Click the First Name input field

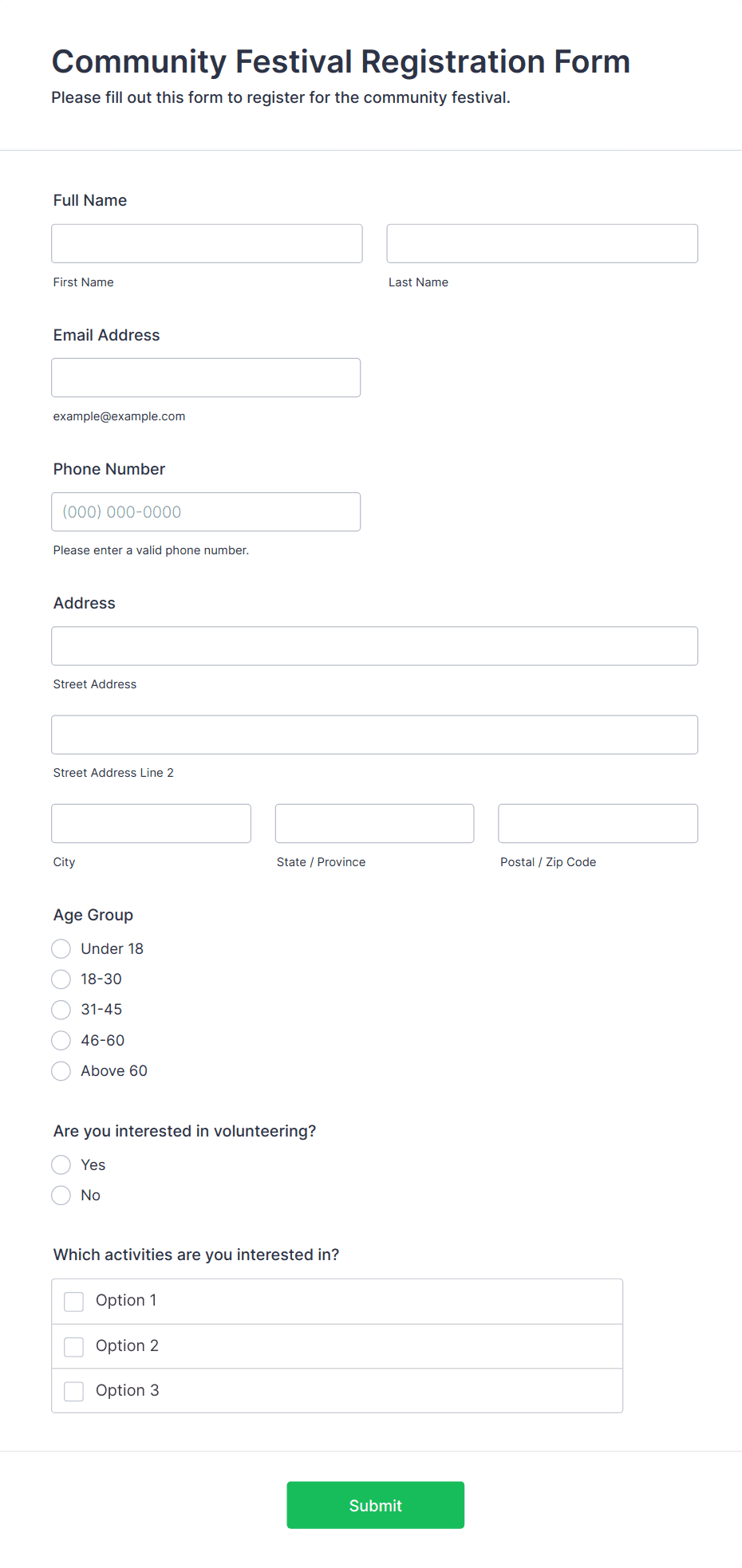(x=207, y=243)
